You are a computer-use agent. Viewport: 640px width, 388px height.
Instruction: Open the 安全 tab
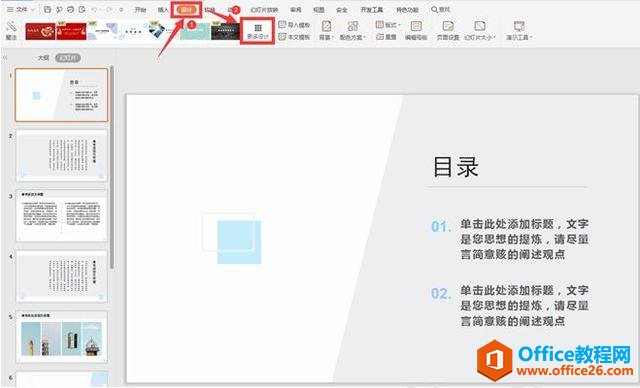point(342,9)
